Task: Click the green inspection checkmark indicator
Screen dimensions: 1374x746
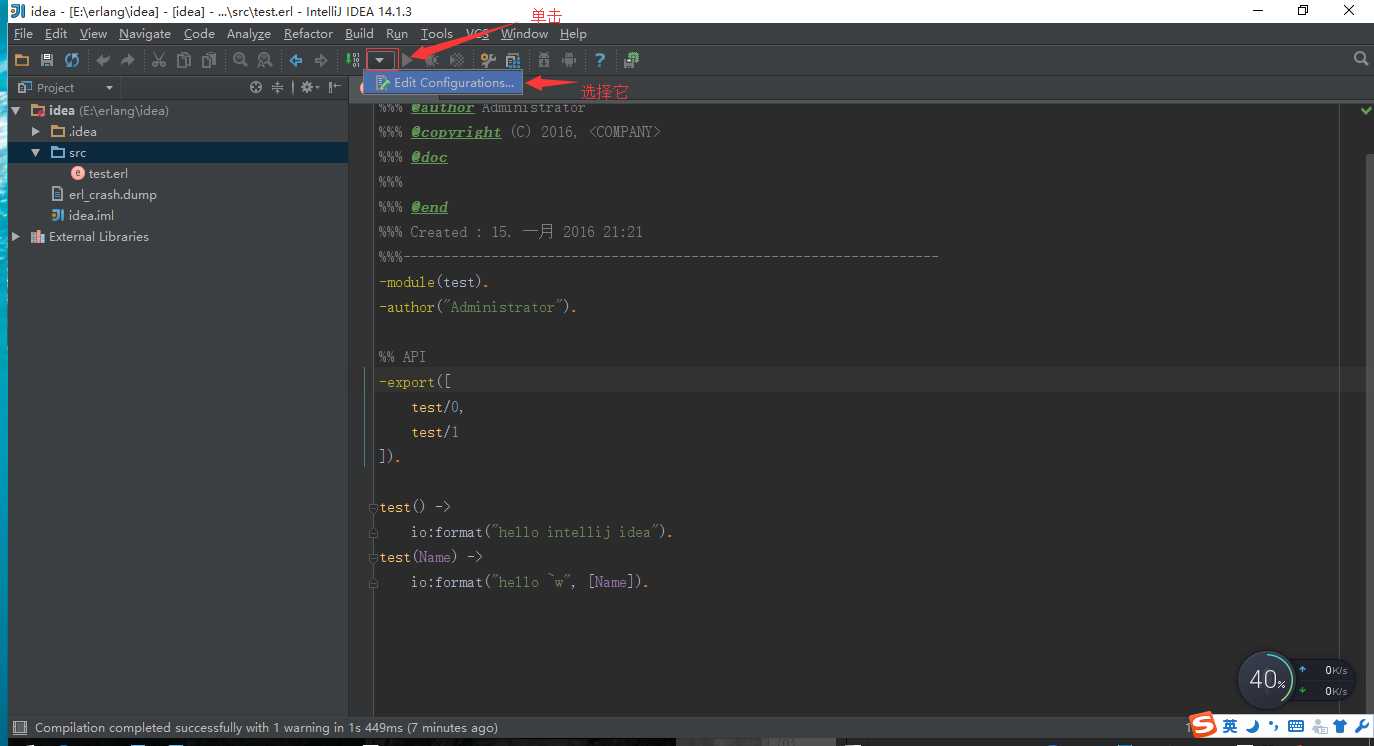Action: (1366, 109)
